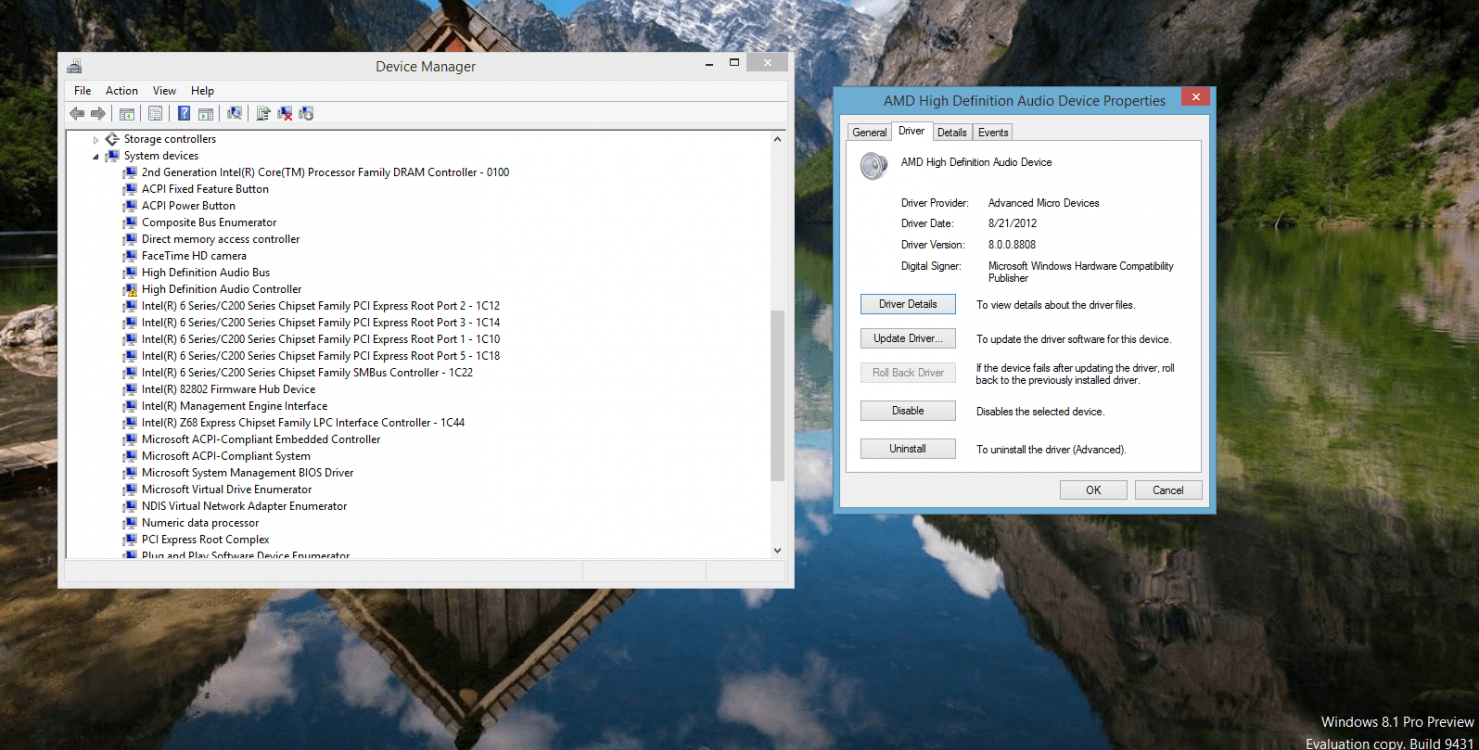
Task: Open the Action menu
Action: click(122, 91)
